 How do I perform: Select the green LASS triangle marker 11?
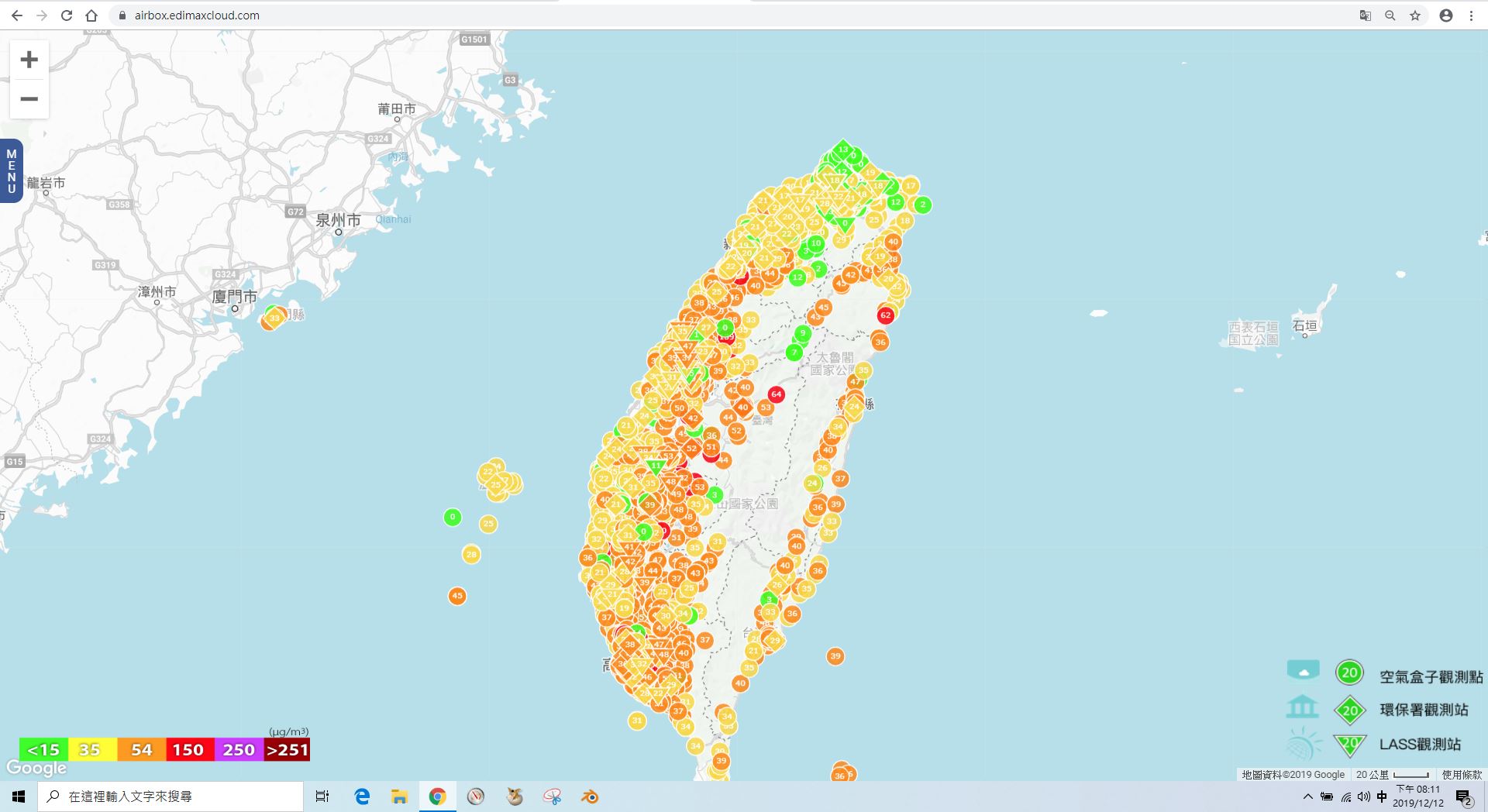point(656,466)
